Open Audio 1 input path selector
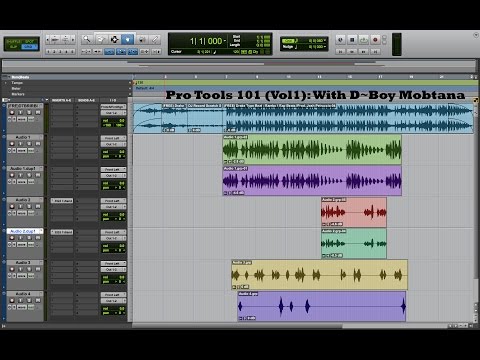This screenshot has height=360, width=480. point(113,138)
